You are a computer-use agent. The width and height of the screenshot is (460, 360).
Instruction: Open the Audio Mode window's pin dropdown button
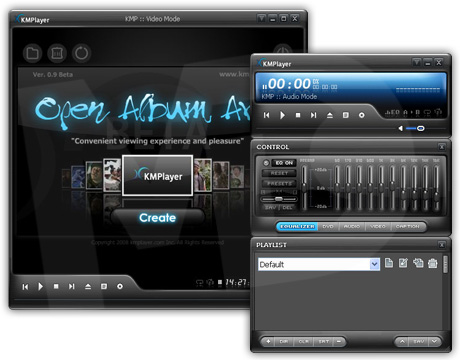coord(416,62)
